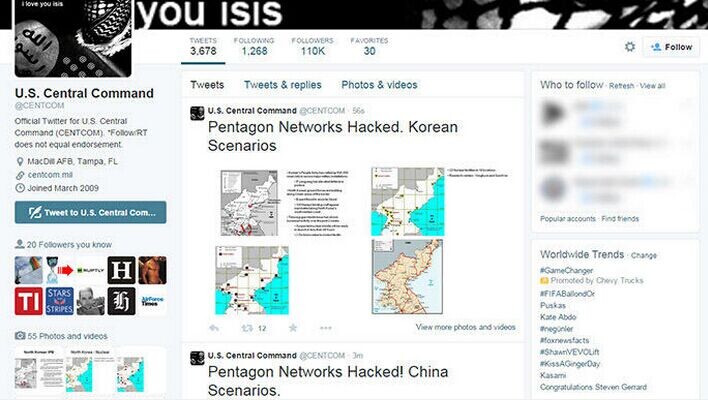Retweet the Korean Scenarios tweet
Screen dimensions: 708x400
pos(247,328)
